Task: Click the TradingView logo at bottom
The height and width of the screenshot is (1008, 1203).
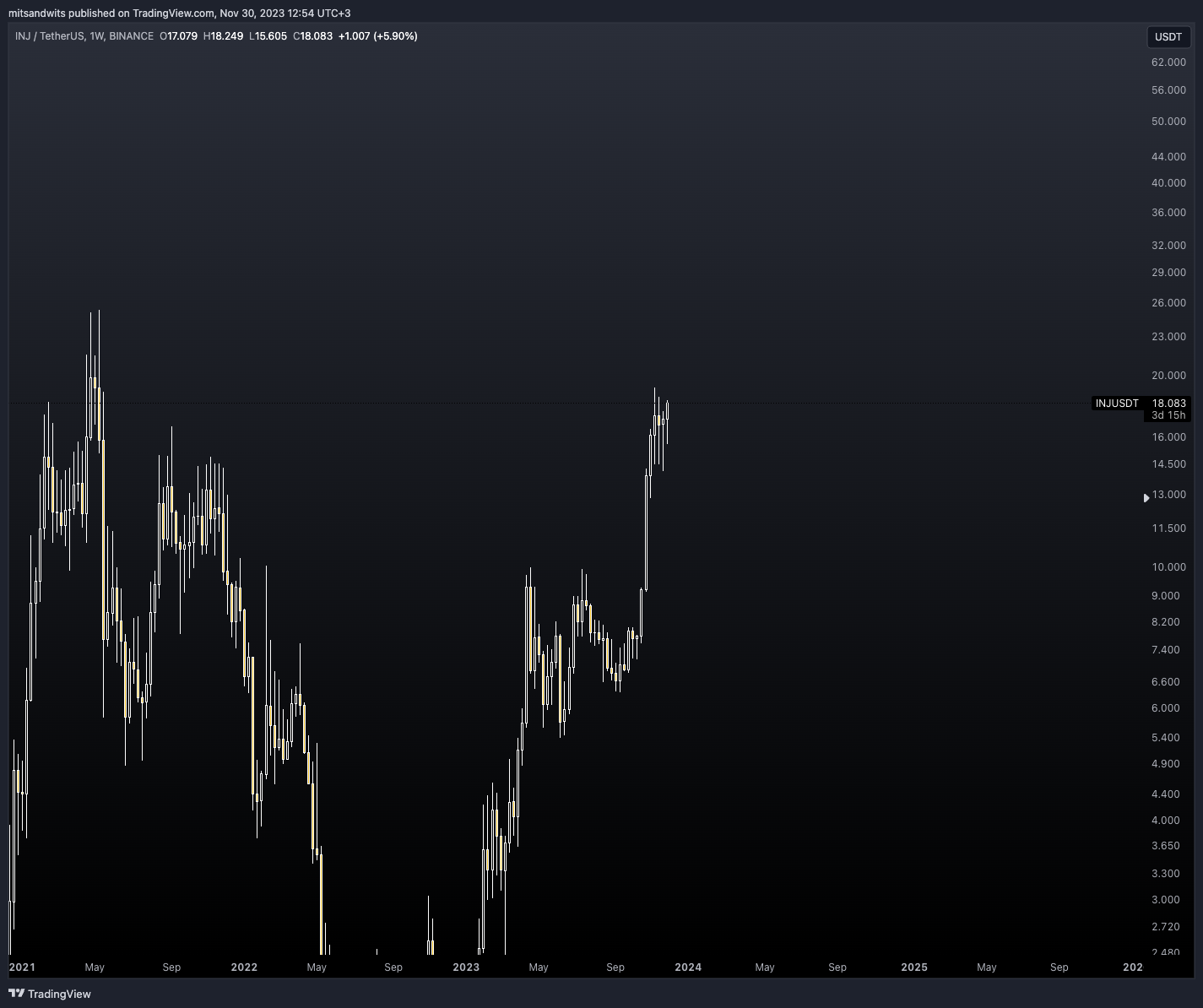Action: point(50,994)
